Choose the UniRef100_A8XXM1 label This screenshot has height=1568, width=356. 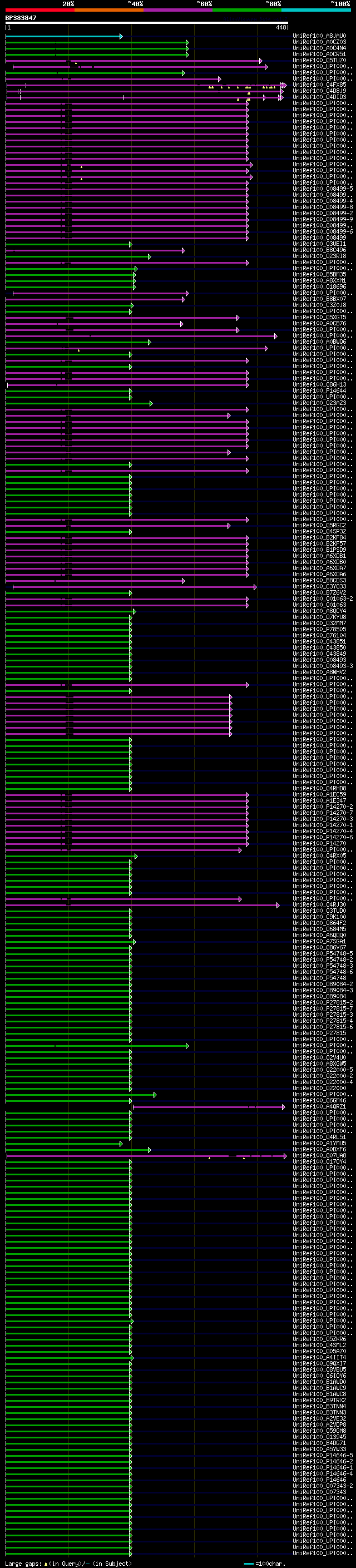point(319,280)
